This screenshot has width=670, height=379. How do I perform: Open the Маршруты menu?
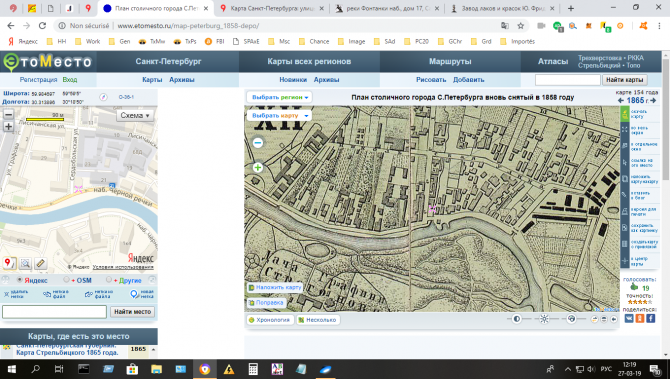[x=450, y=62]
